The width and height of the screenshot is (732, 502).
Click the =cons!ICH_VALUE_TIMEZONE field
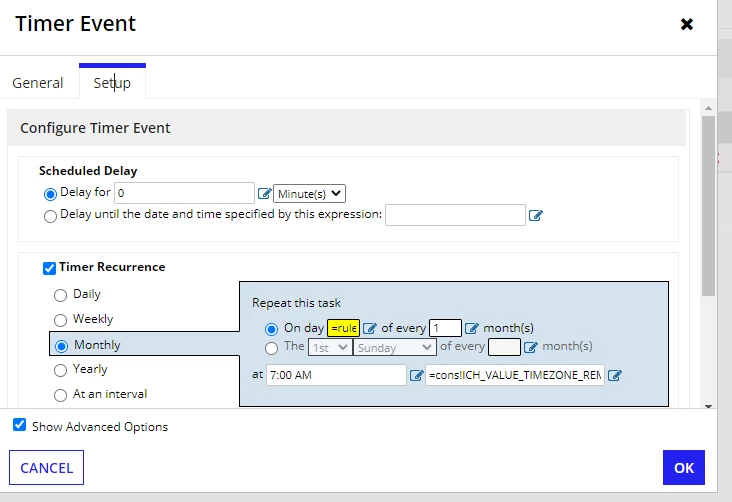[x=515, y=375]
